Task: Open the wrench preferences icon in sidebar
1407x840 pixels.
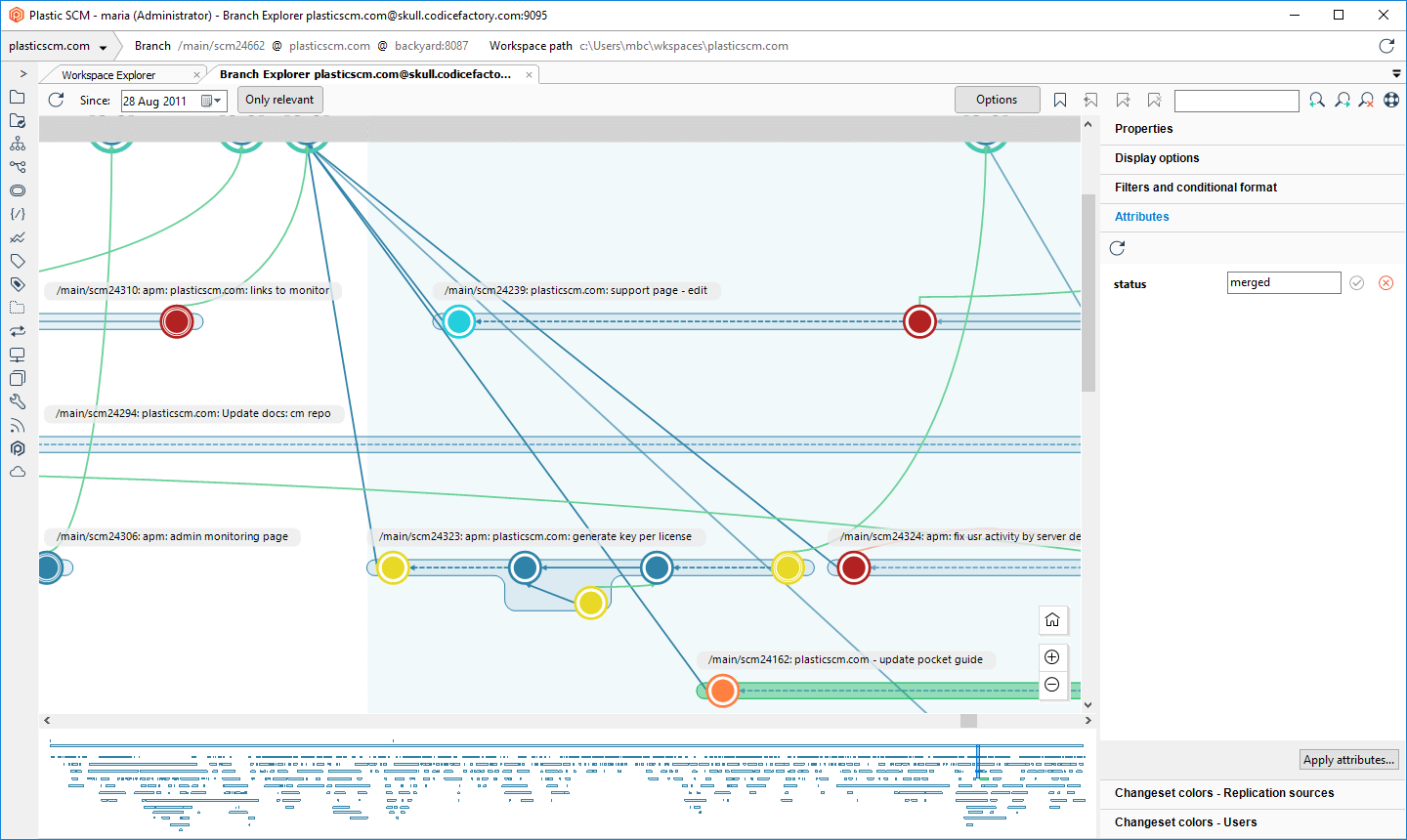Action: [17, 401]
